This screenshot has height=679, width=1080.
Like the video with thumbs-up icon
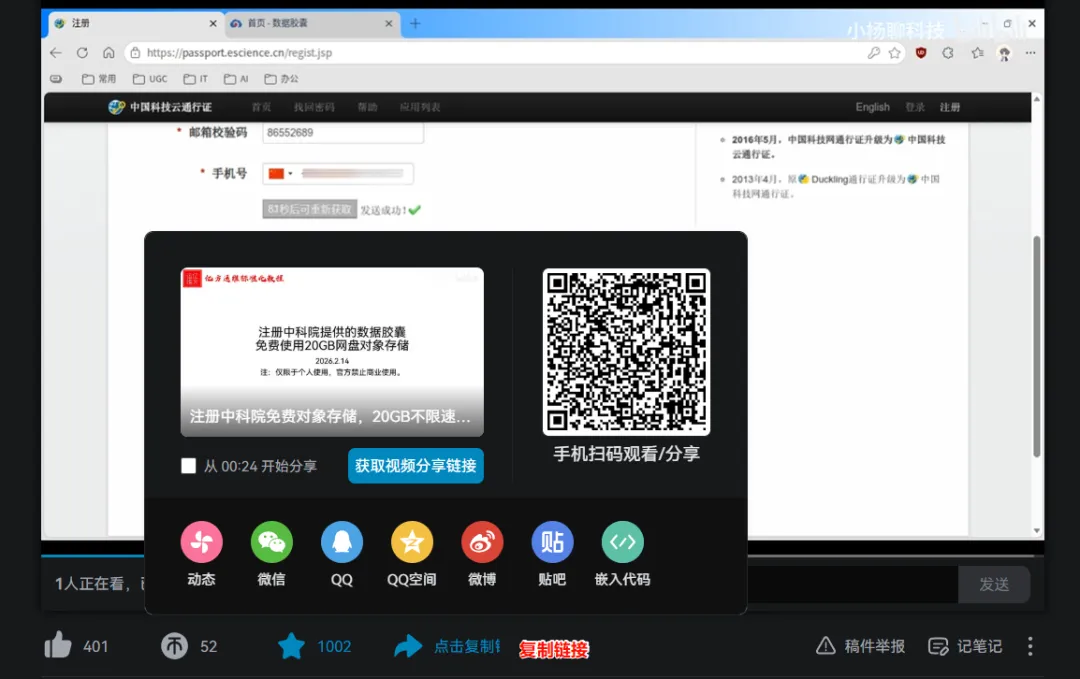(x=58, y=645)
